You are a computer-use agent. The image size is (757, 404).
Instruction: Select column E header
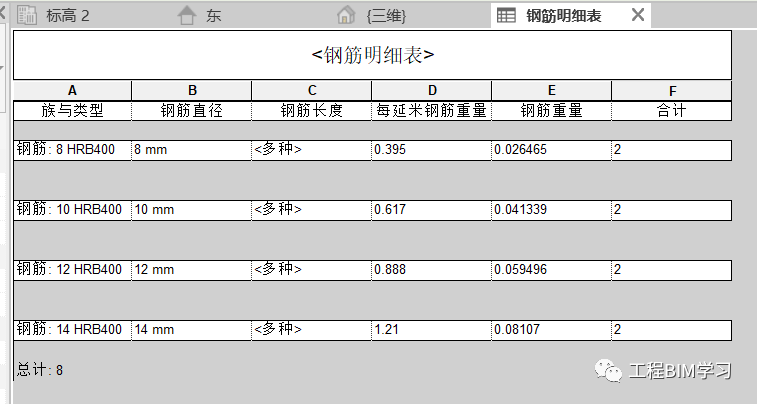point(551,91)
